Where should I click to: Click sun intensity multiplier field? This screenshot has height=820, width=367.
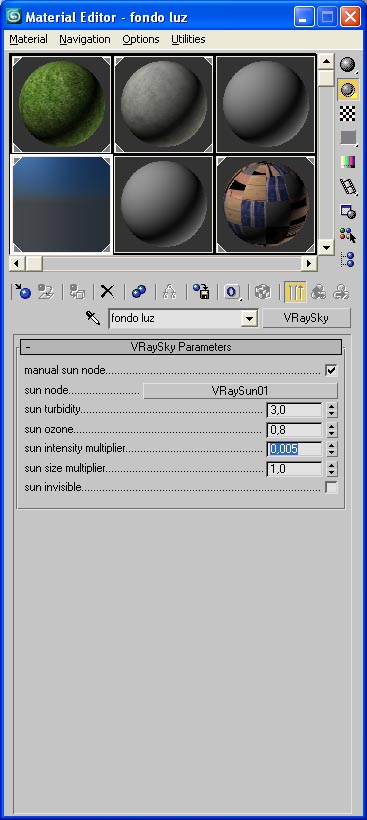[295, 449]
